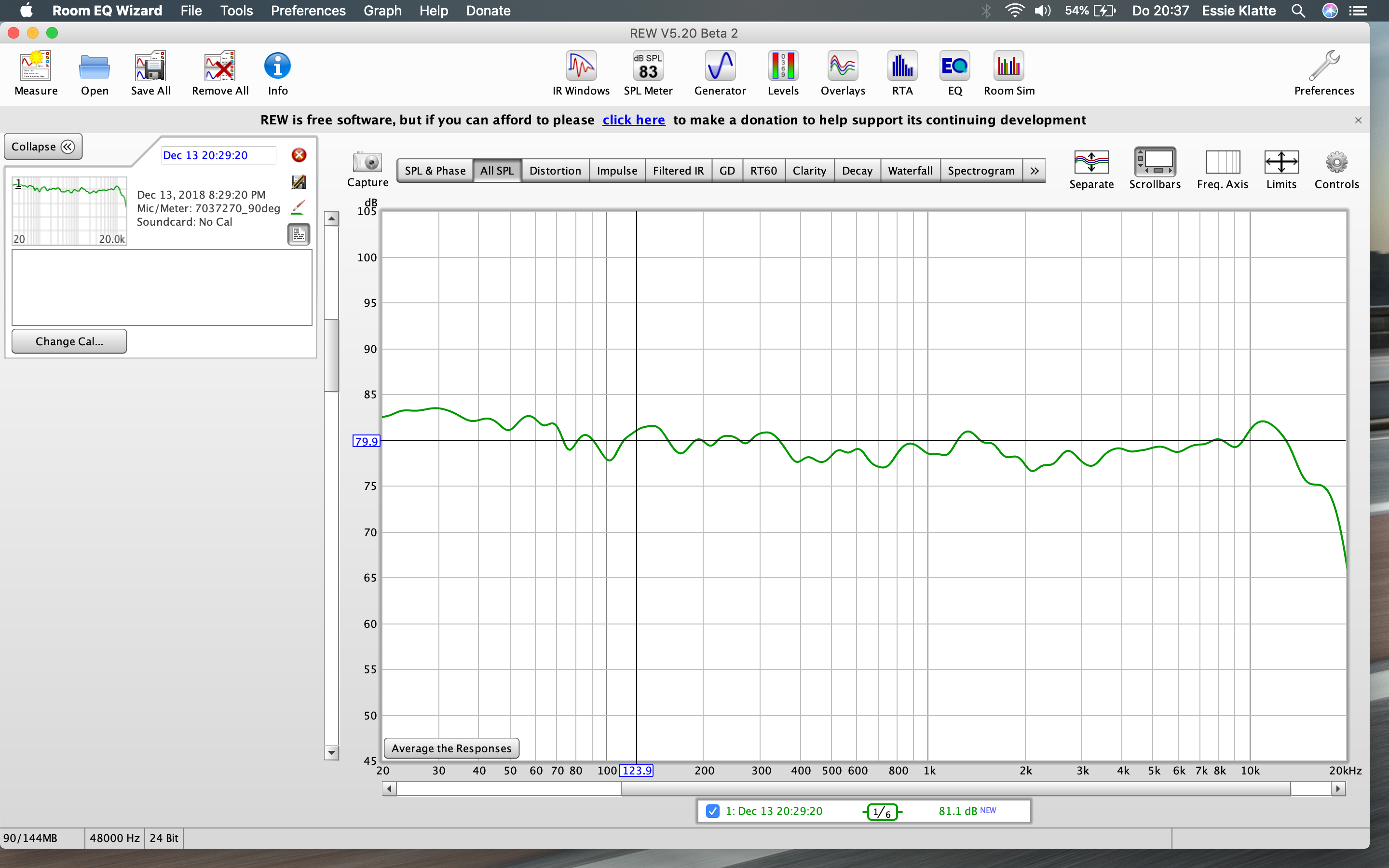
Task: Click in the measurement notes text area
Action: [162, 287]
